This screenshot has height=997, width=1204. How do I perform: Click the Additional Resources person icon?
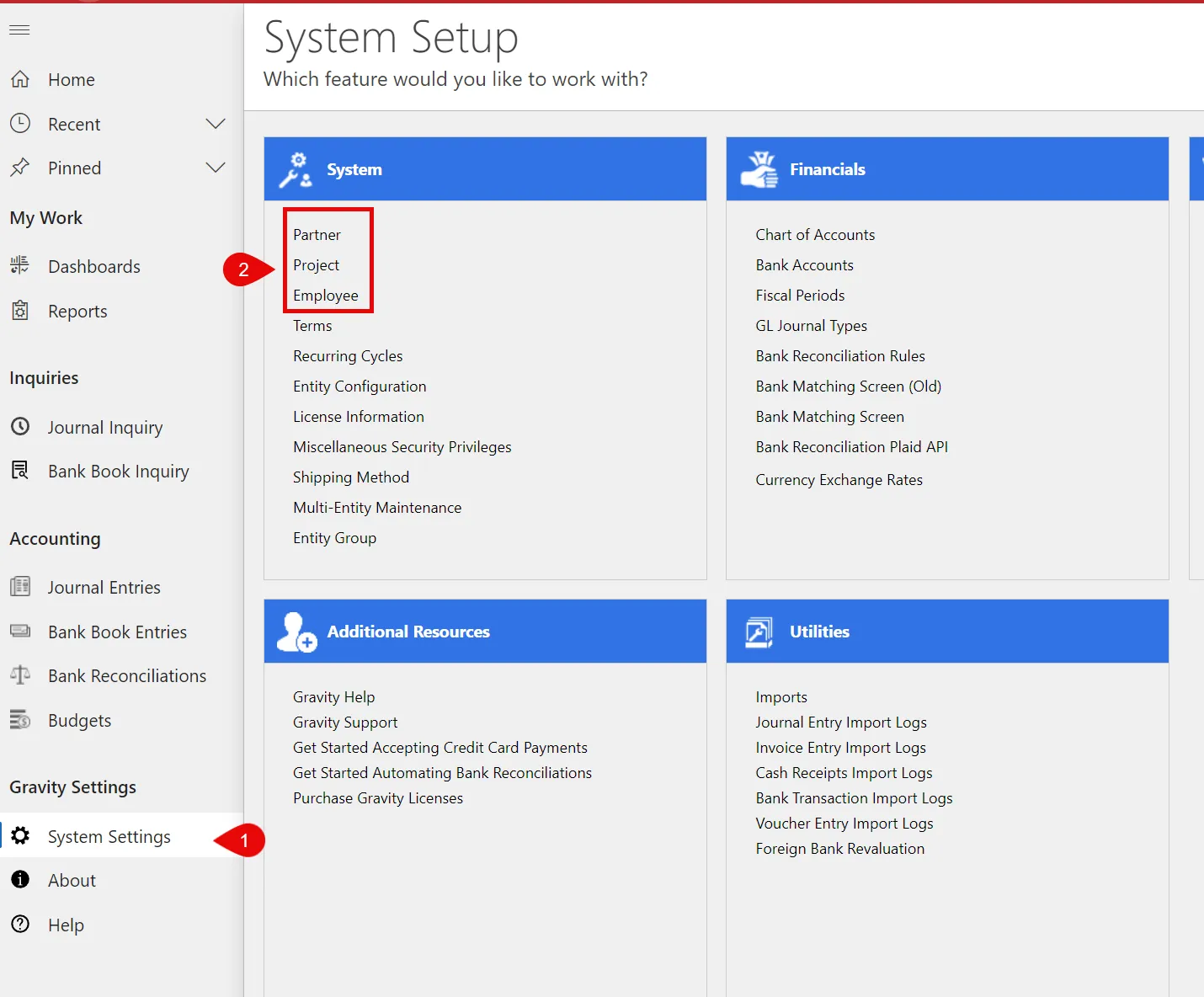point(297,632)
